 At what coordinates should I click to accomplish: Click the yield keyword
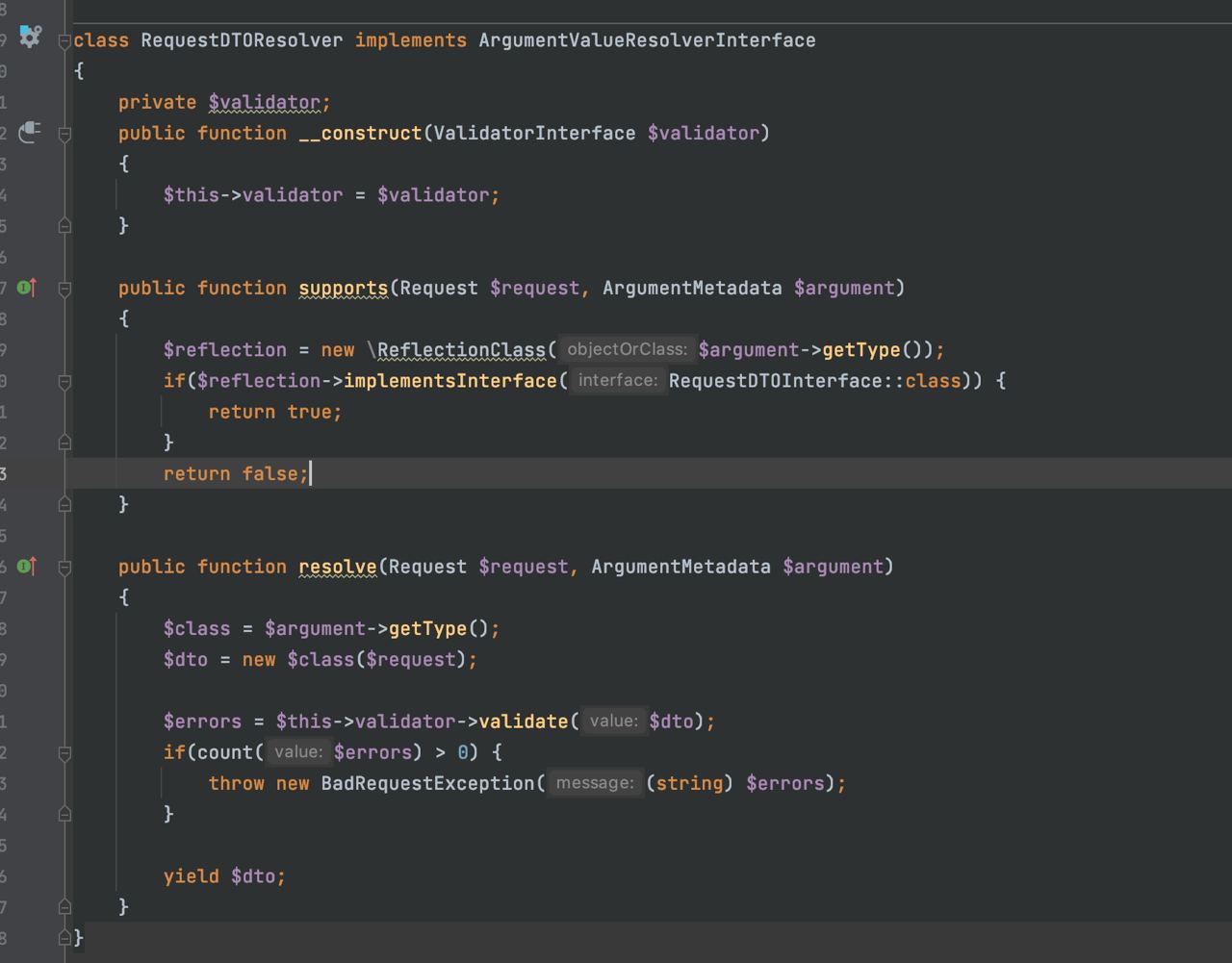pyautogui.click(x=192, y=875)
